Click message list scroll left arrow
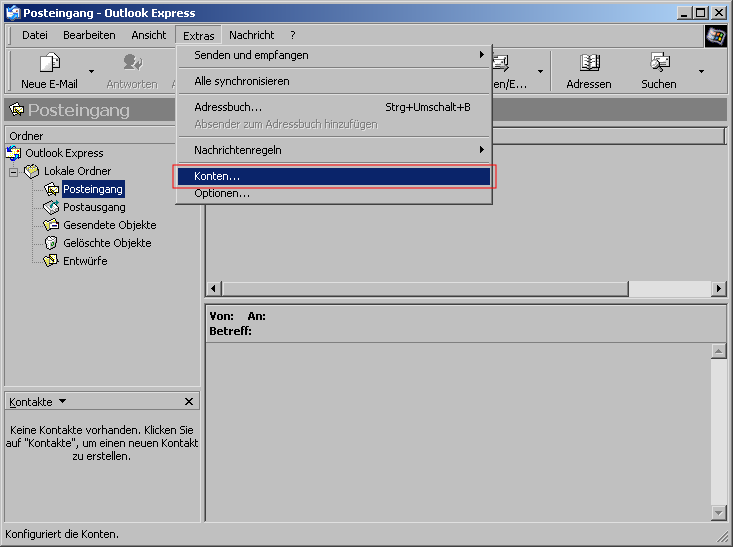The image size is (733, 547). (x=213, y=289)
